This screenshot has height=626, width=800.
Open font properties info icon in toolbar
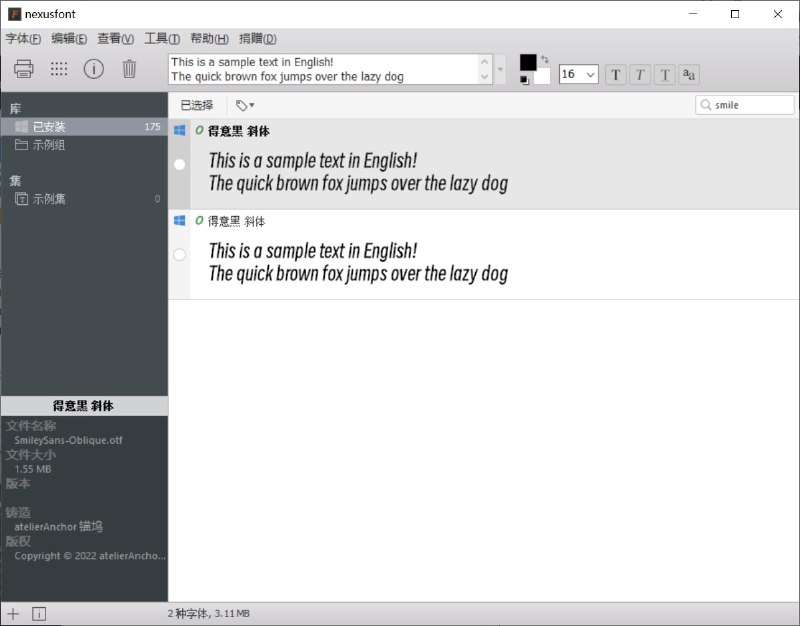[94, 69]
